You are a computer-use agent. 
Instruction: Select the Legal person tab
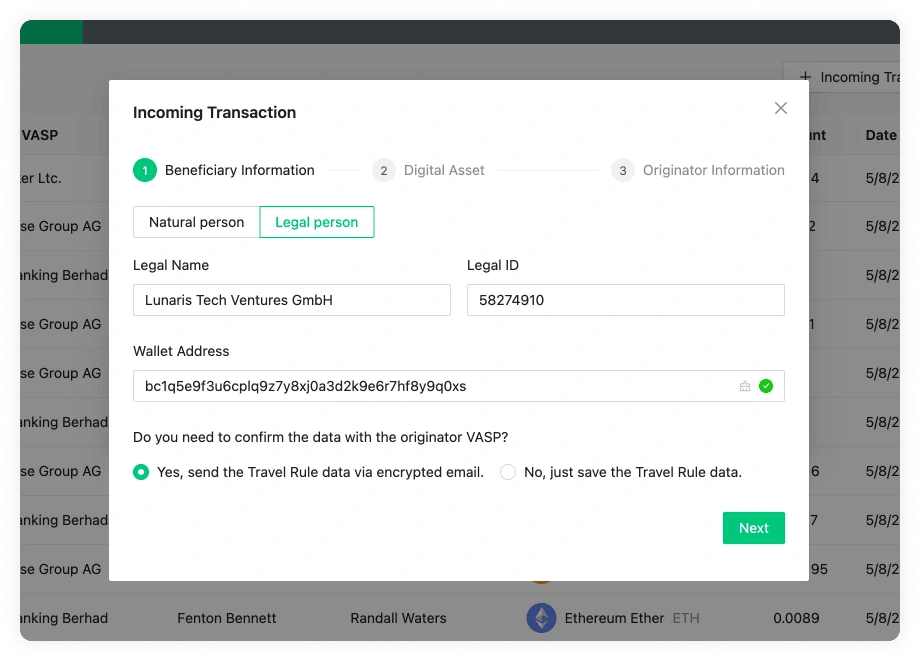pyautogui.click(x=316, y=222)
